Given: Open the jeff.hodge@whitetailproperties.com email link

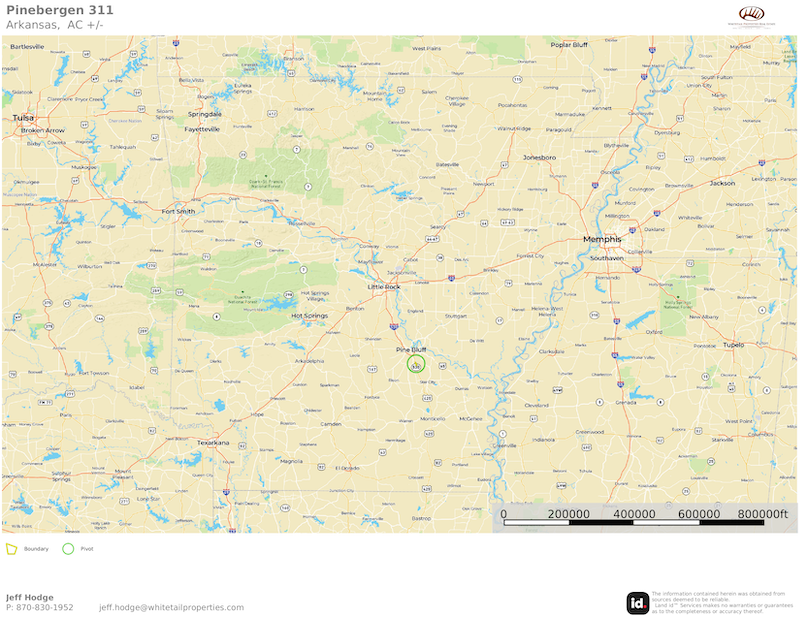Looking at the screenshot, I should coord(171,607).
